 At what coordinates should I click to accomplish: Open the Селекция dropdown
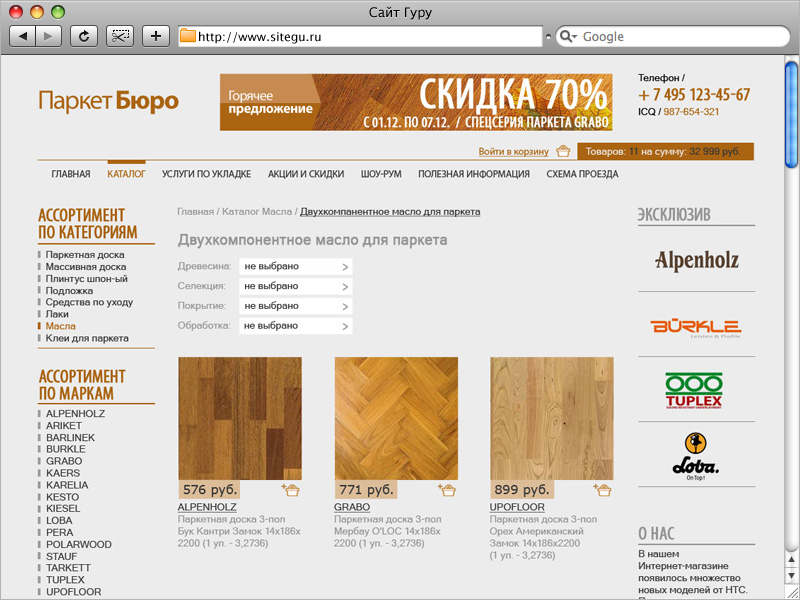point(295,286)
